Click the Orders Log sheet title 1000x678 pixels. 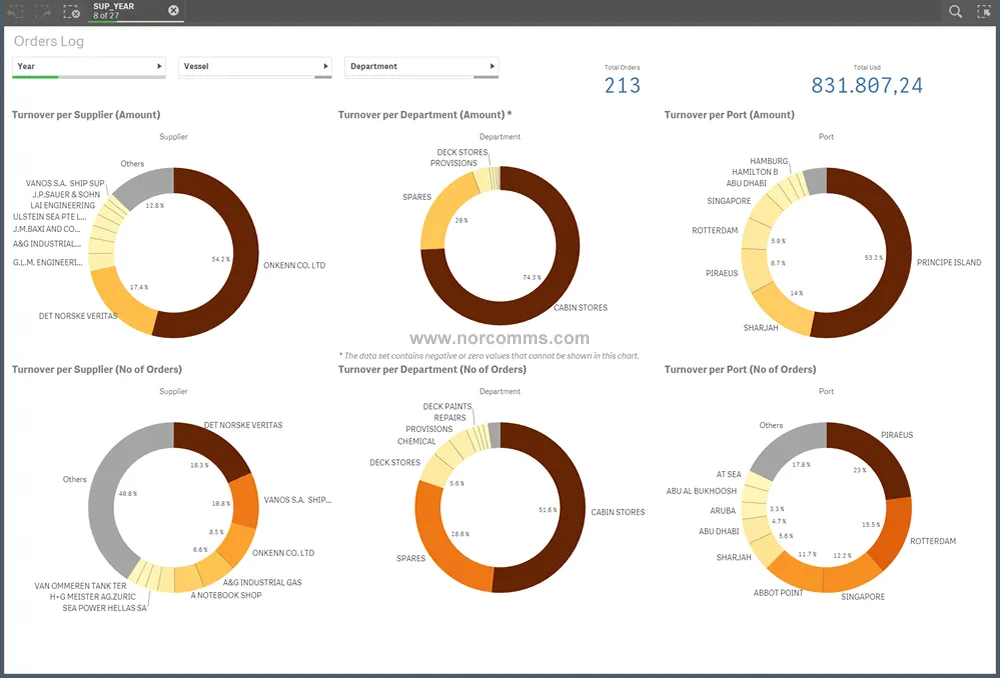pyautogui.click(x=48, y=41)
